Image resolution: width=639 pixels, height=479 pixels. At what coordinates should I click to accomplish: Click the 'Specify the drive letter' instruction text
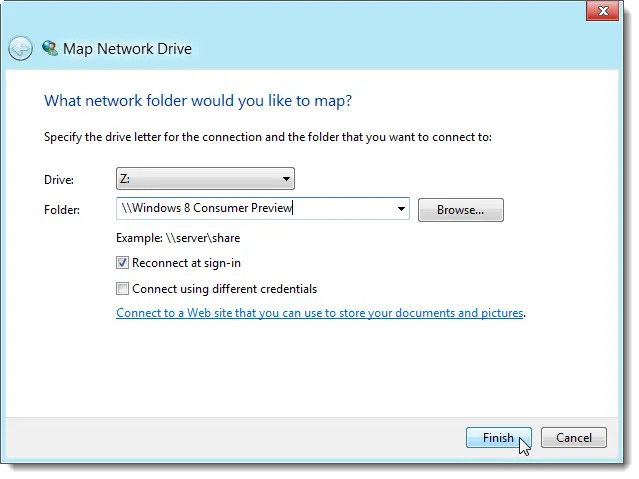click(268, 137)
